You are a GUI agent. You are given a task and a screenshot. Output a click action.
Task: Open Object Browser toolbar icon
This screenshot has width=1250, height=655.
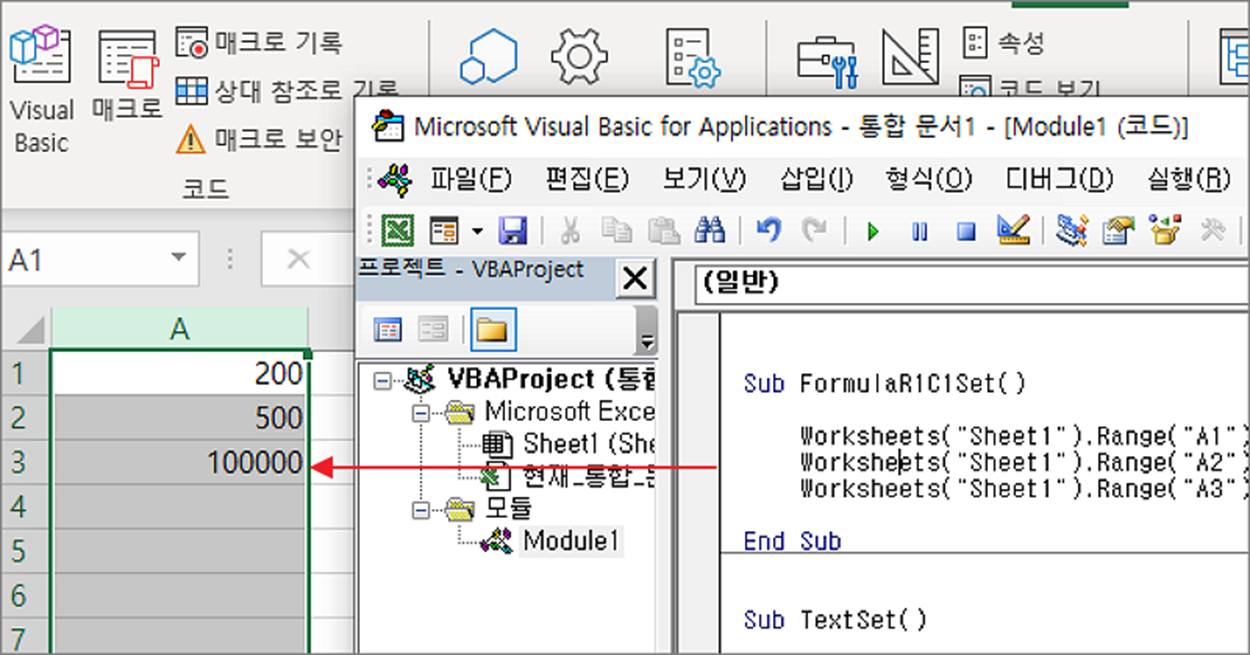pyautogui.click(x=1165, y=231)
